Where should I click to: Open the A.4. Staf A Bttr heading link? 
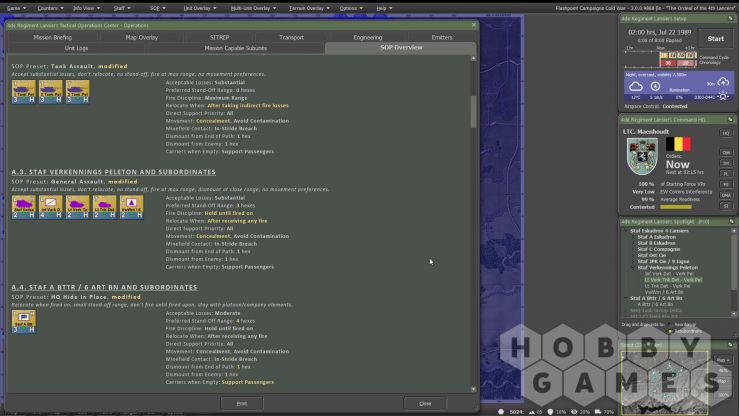[105, 287]
